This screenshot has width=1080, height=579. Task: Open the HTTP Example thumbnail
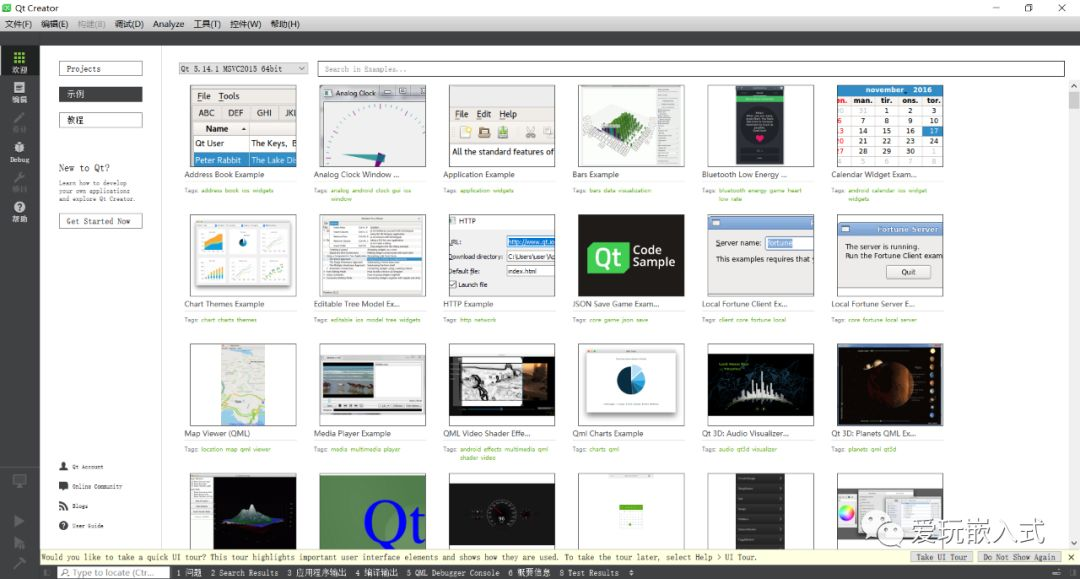[502, 255]
